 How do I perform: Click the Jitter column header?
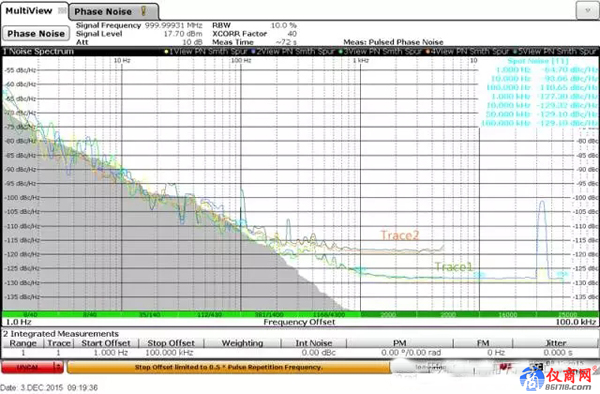pyautogui.click(x=556, y=343)
